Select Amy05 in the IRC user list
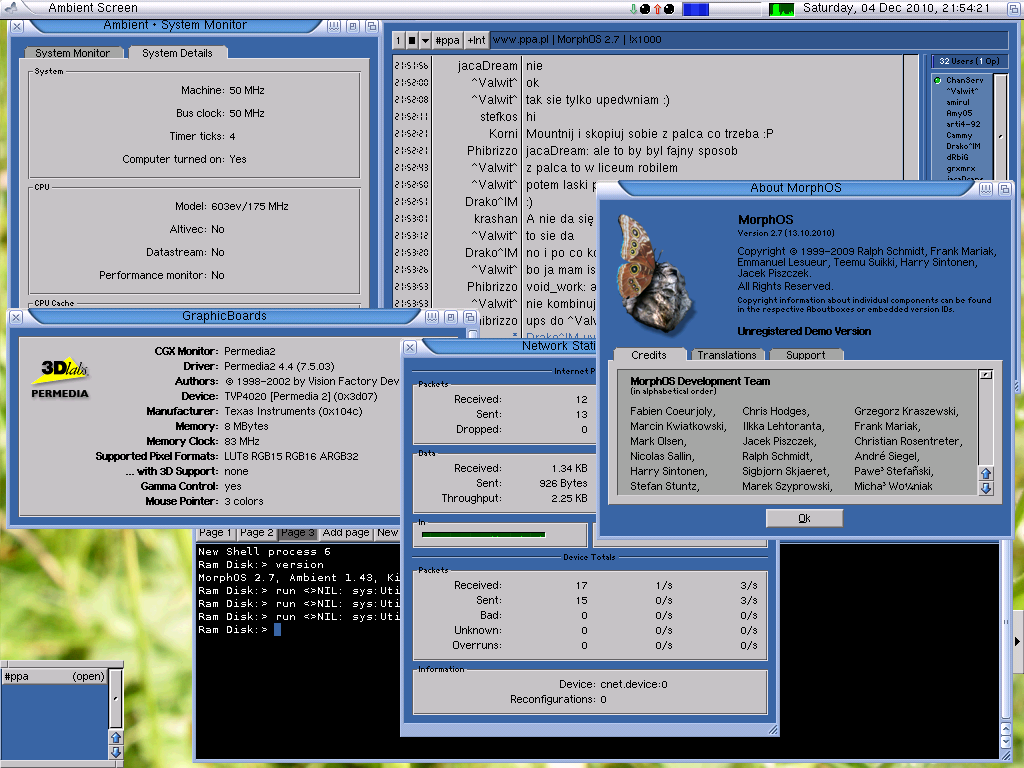 [x=959, y=113]
